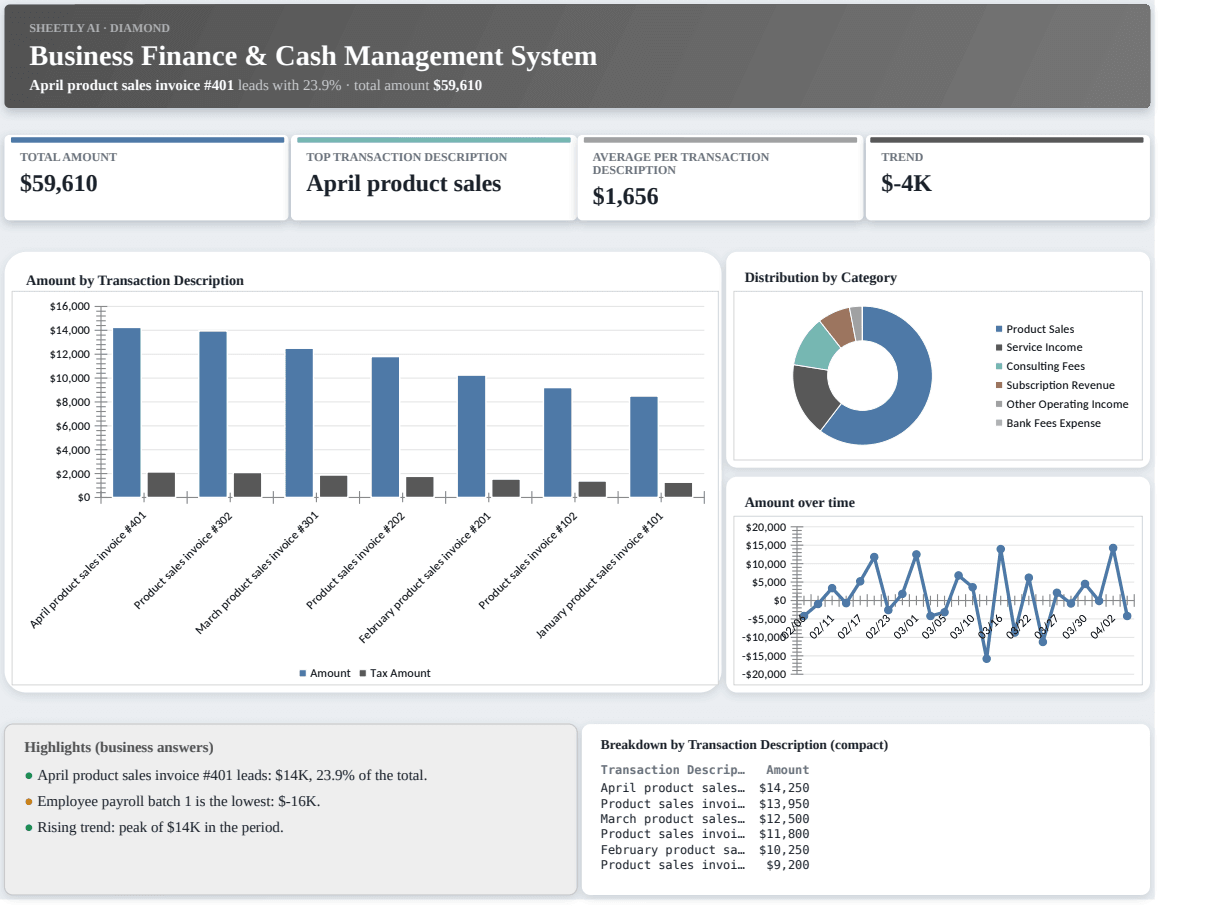Select the blue Amount bar for Product sales invoice #202

pos(385,427)
